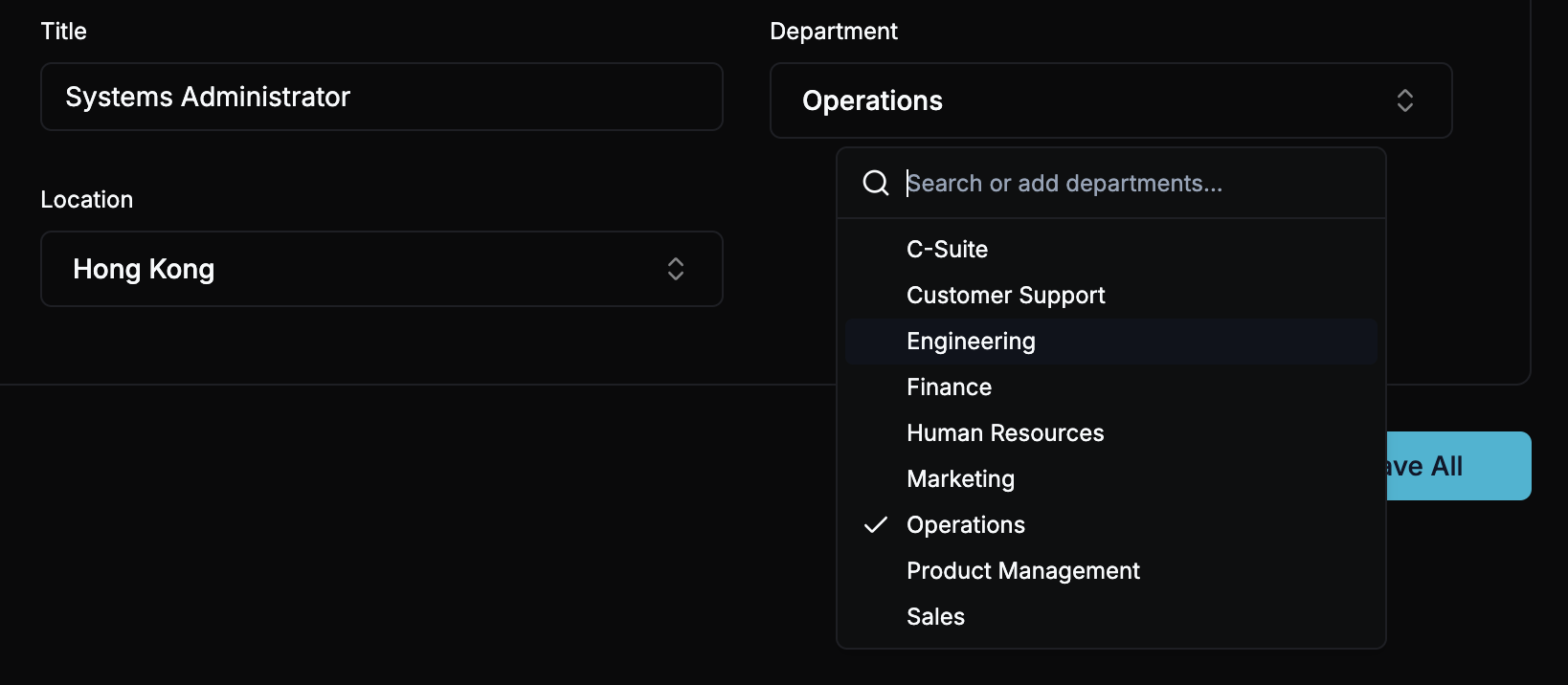
Task: Pick the highlighted Engineering option
Action: point(971,342)
